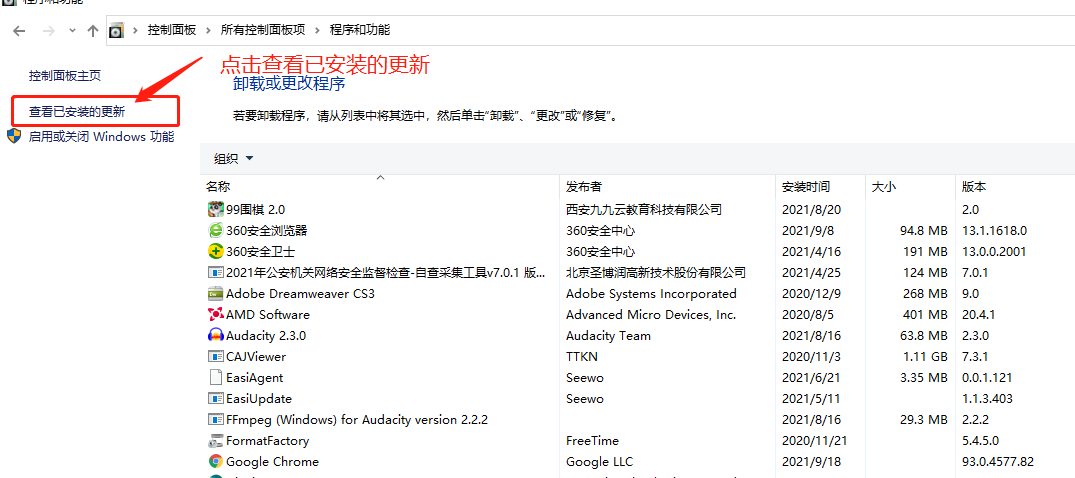Click FormatFactory version 5.4.5.0

980,441
